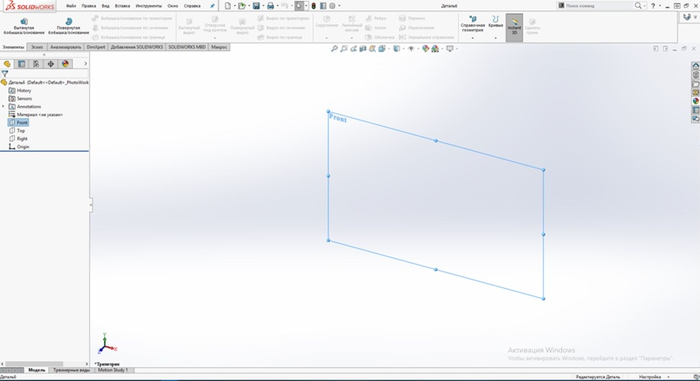Click the Print icon in the top toolbar

[x=271, y=6]
